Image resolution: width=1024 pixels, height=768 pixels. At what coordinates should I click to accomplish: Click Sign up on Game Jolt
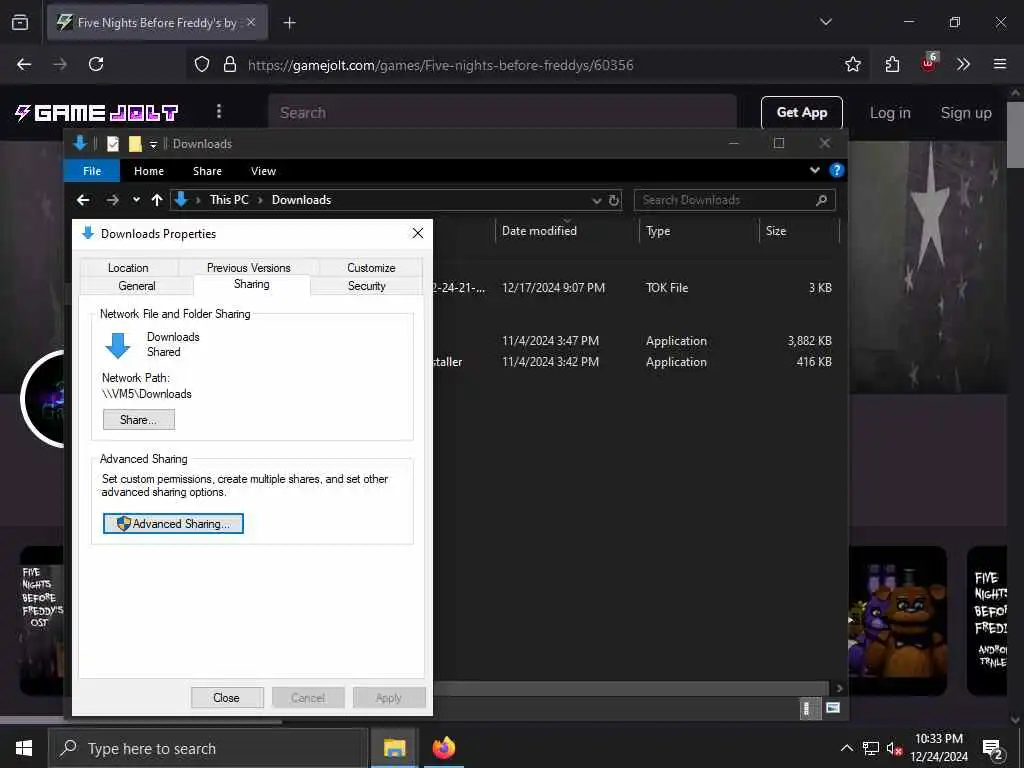(x=966, y=112)
